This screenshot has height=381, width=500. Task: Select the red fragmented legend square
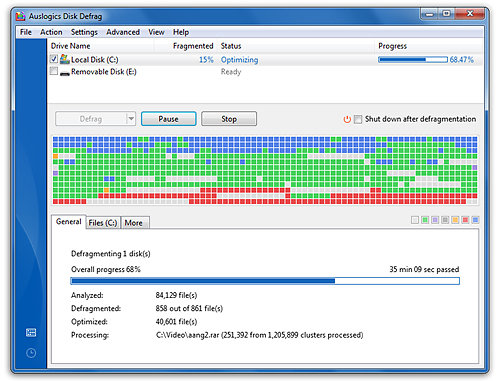coord(465,220)
